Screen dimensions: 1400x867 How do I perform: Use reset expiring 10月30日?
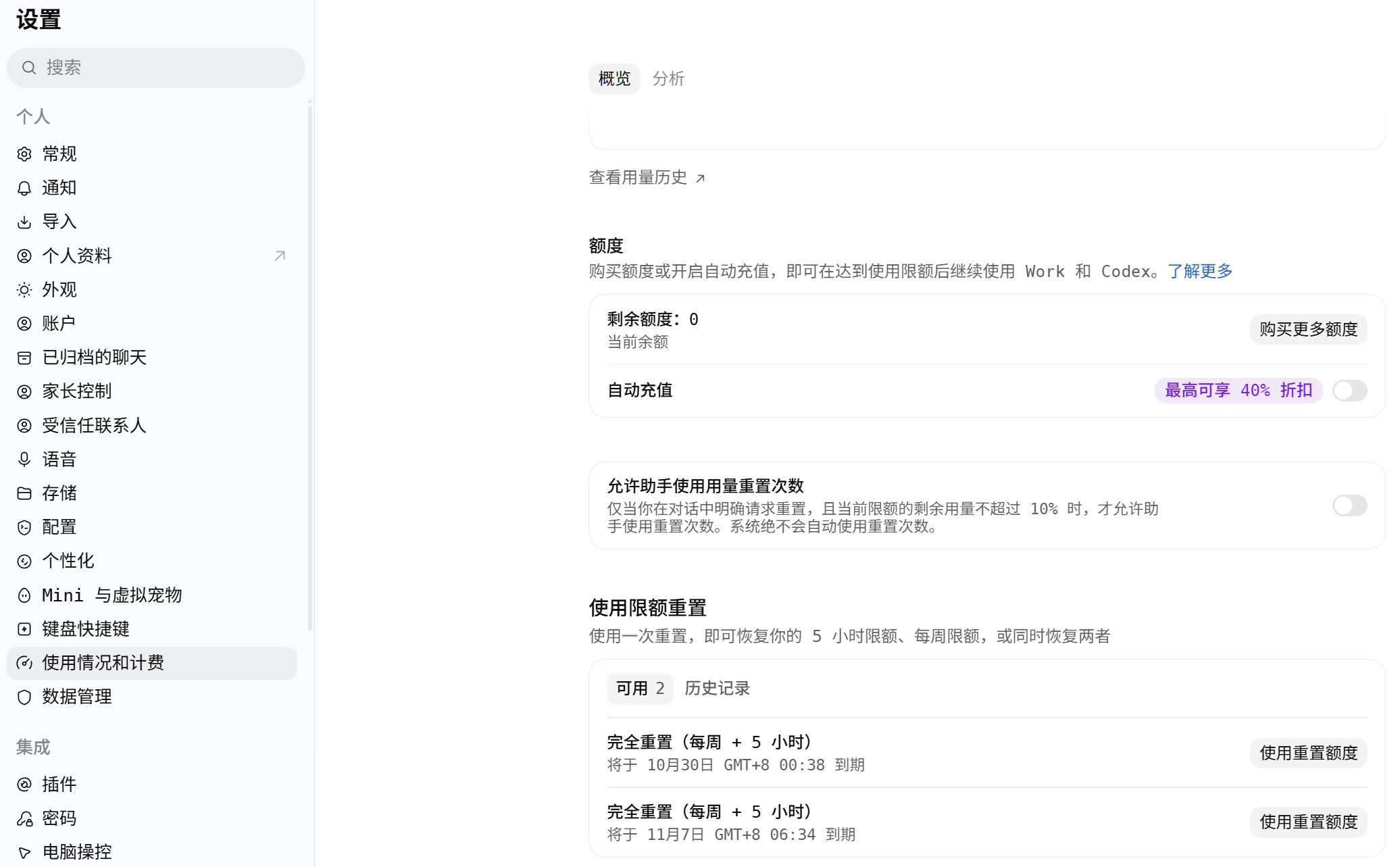(x=1308, y=753)
